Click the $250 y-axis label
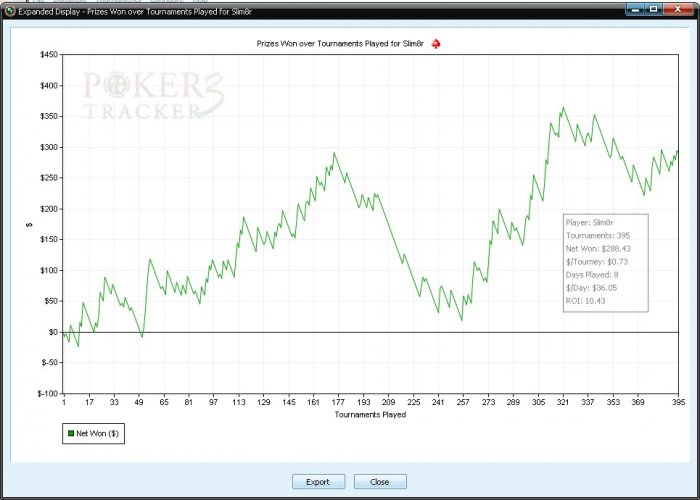The image size is (700, 500). coord(49,178)
